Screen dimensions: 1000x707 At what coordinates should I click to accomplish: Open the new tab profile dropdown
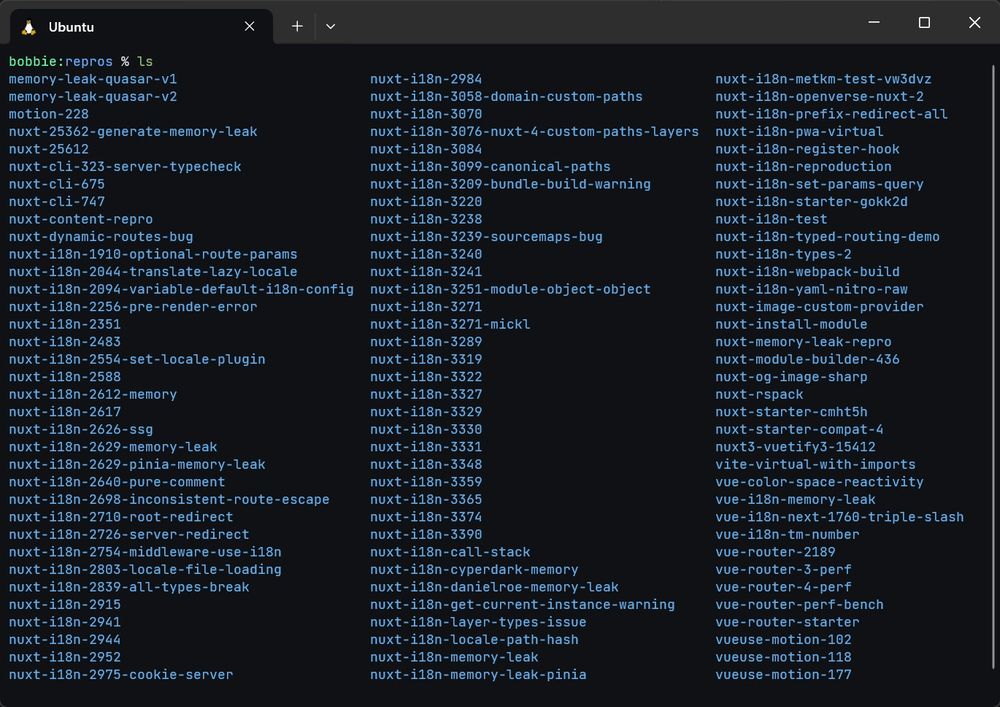(x=330, y=27)
